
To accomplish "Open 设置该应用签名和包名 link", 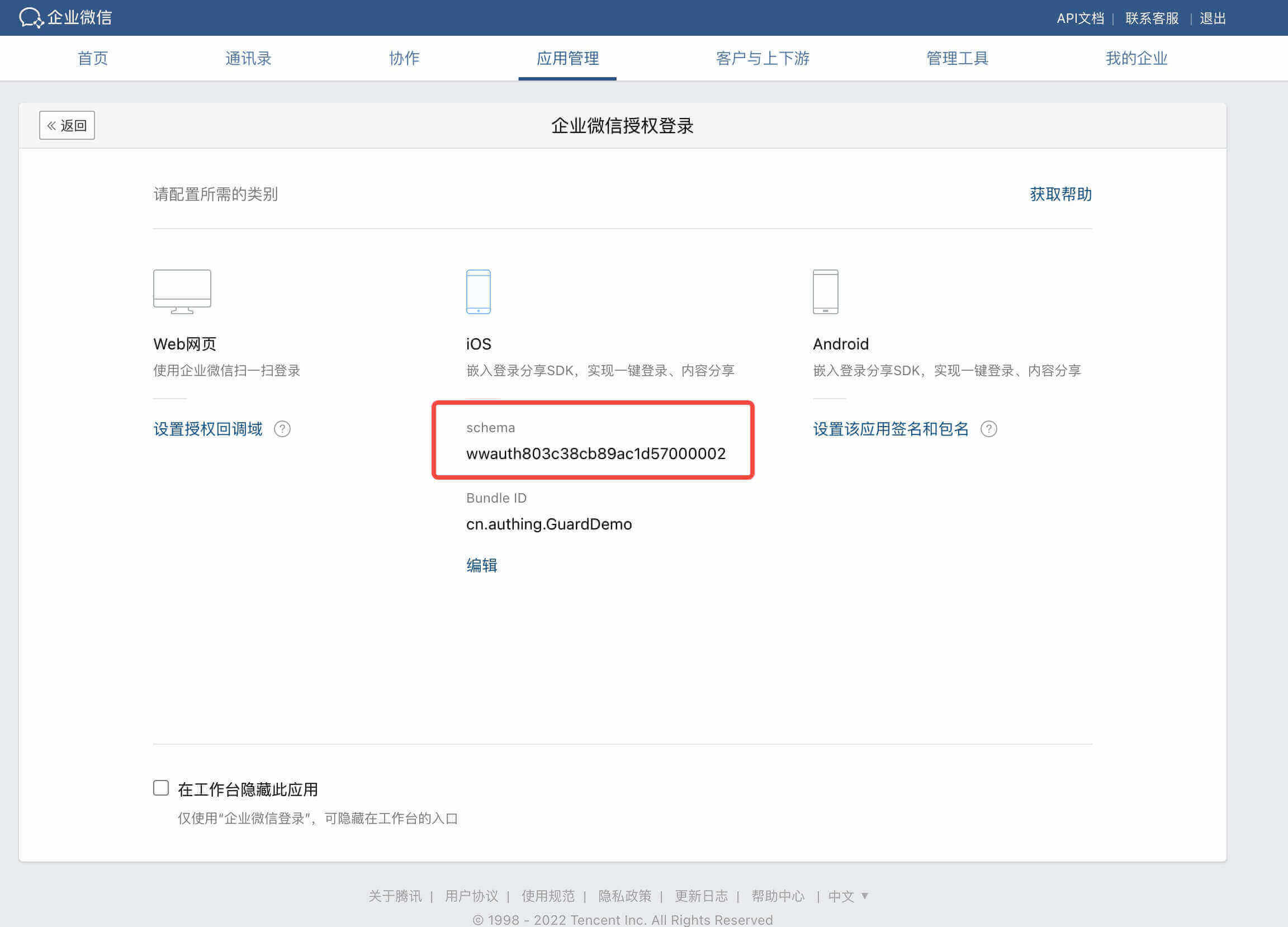I will coord(891,429).
